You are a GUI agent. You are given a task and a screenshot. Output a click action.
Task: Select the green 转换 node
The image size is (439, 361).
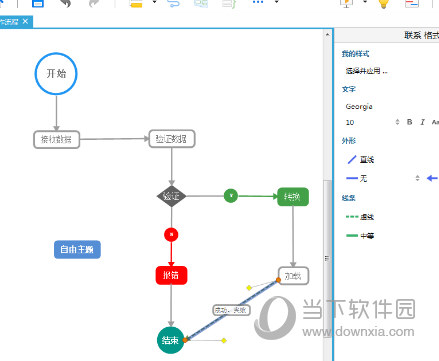[x=293, y=197]
